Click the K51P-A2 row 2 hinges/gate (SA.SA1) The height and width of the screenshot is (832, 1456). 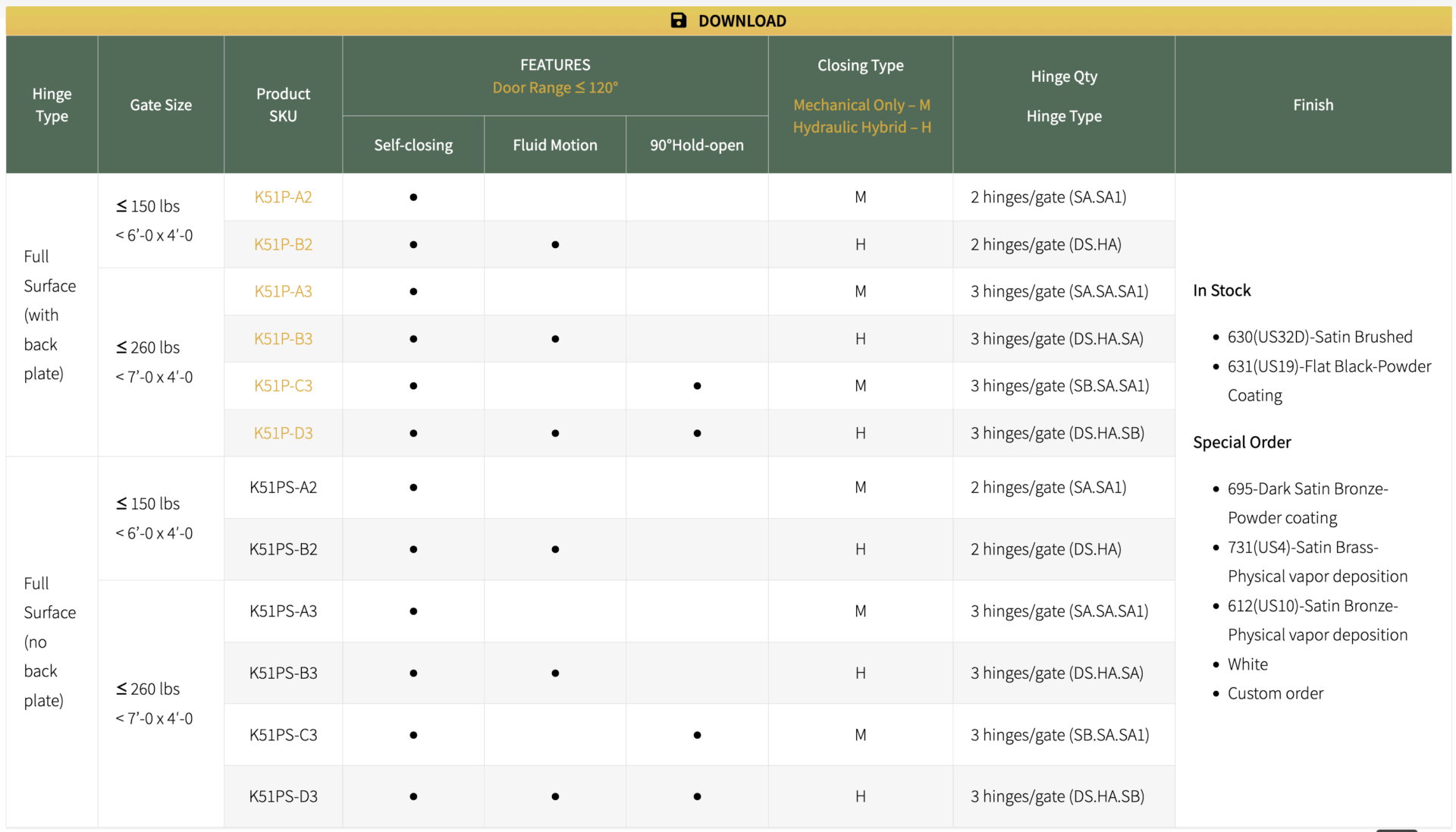pyautogui.click(x=1048, y=197)
